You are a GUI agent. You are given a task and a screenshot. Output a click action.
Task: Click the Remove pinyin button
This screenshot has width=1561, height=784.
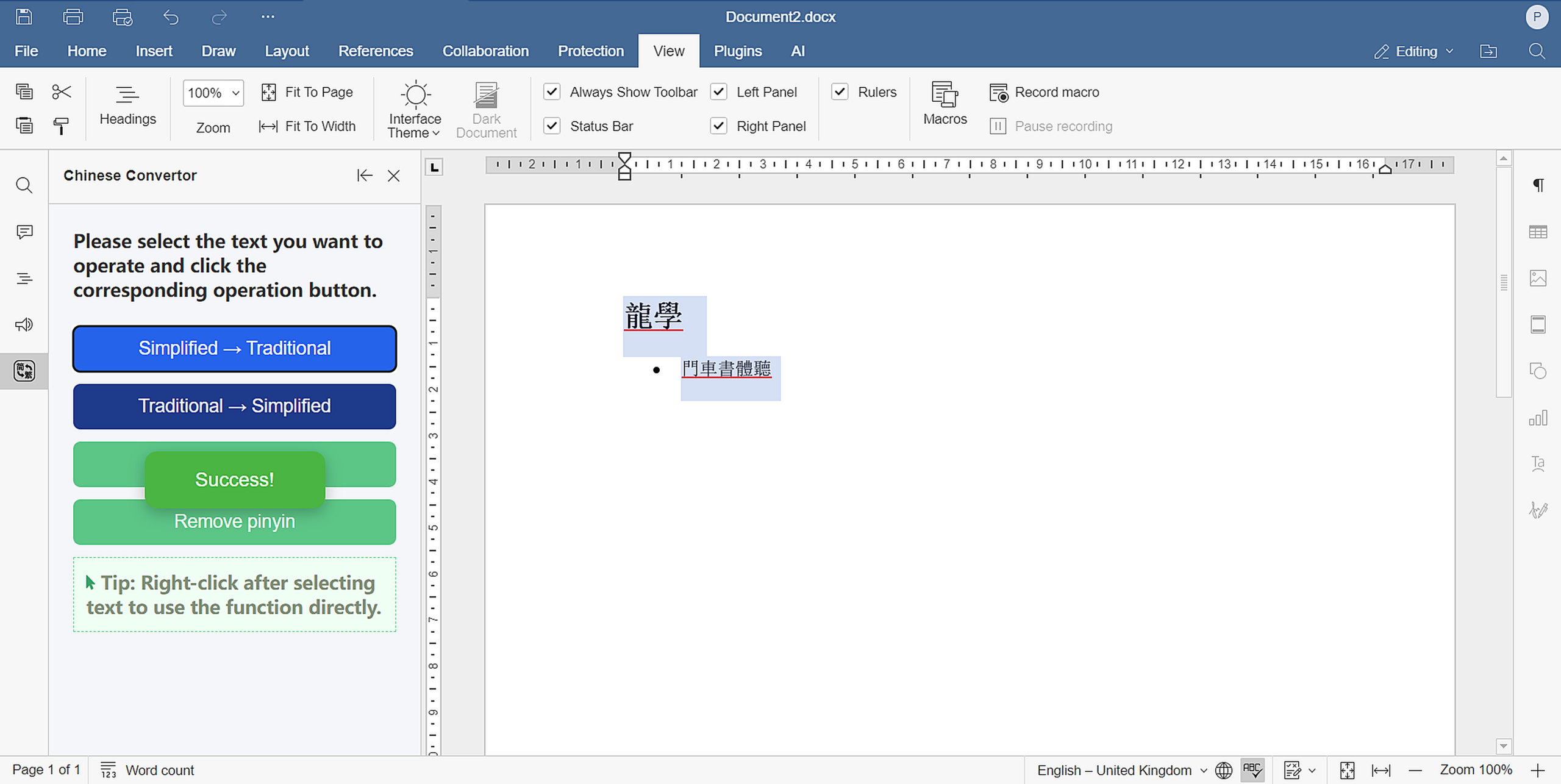tap(235, 522)
